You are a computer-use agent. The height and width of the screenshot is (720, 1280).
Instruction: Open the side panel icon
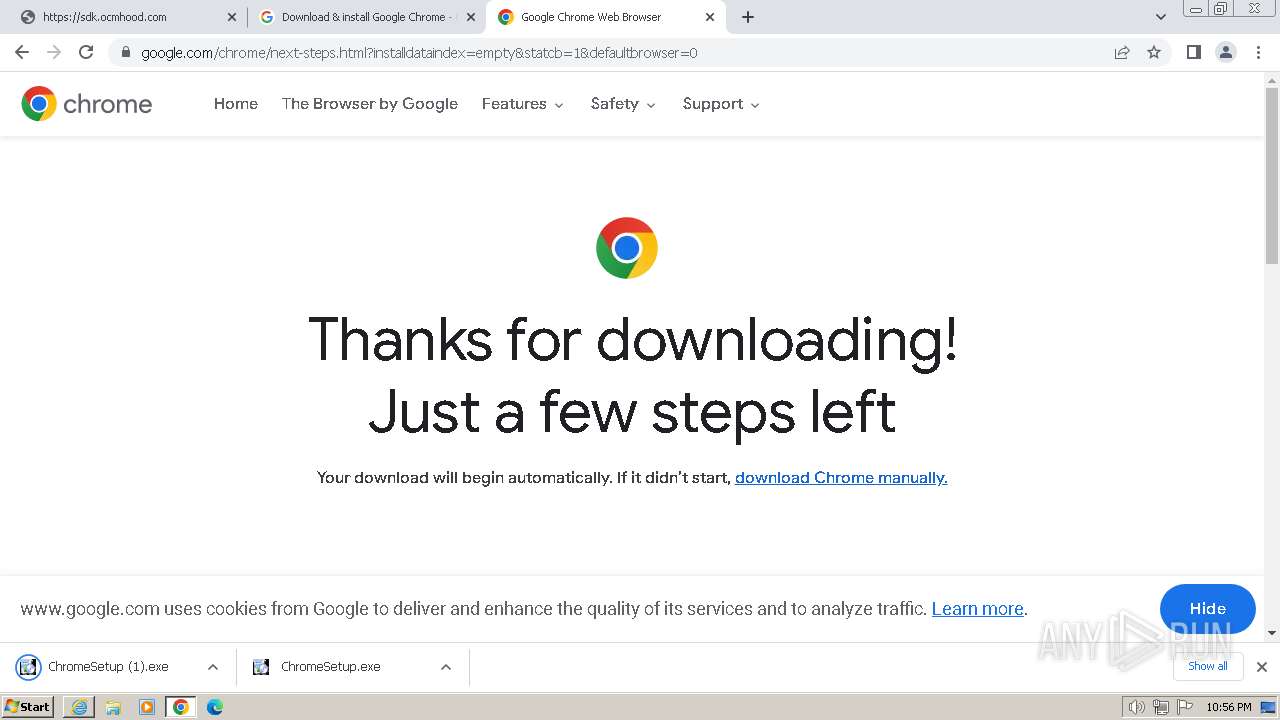click(1194, 52)
